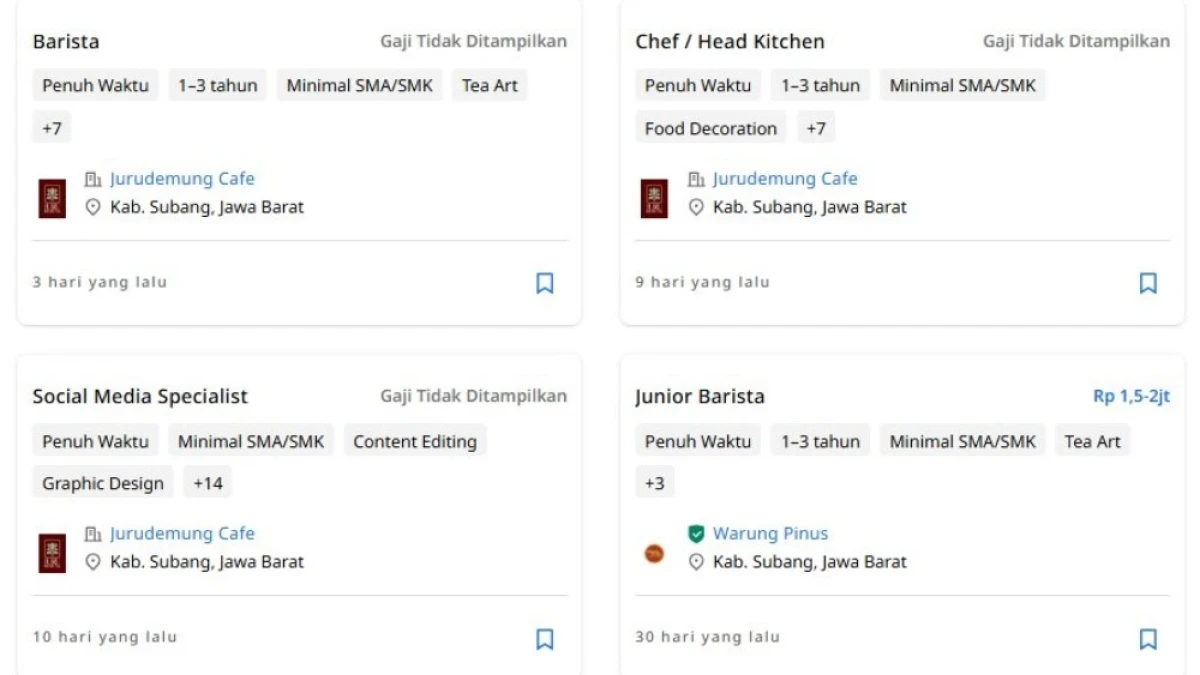Click 1–3 tahun tag on Chef card
The image size is (1200, 675).
coord(820,85)
